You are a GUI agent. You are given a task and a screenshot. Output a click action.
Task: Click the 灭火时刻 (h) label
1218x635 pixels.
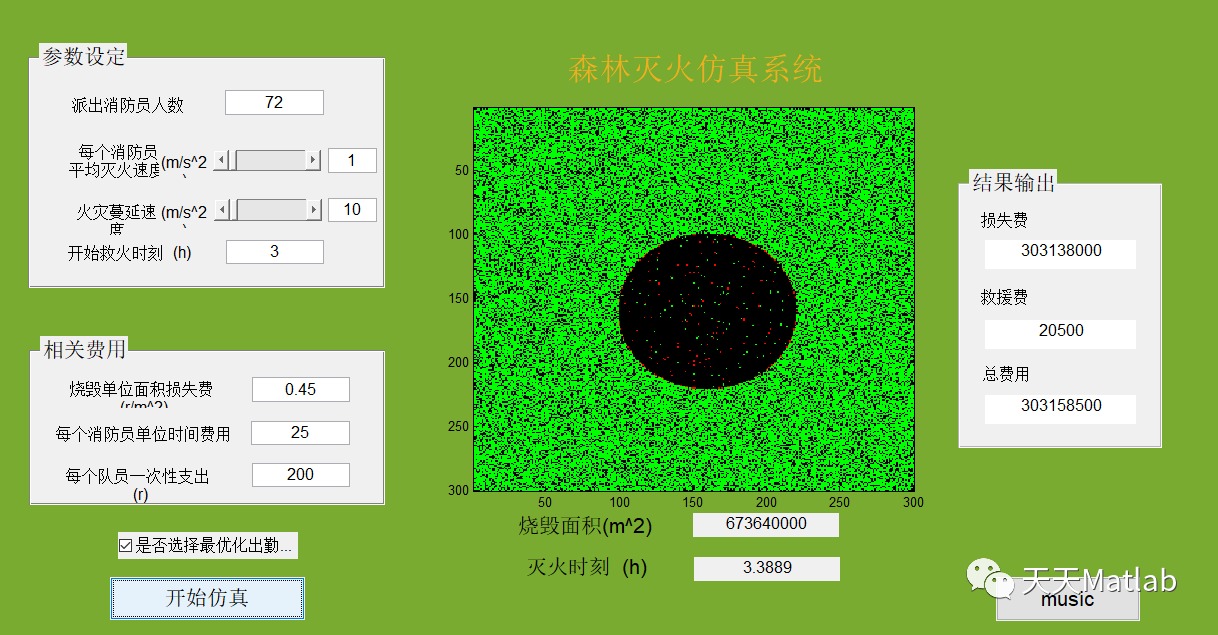[x=588, y=568]
